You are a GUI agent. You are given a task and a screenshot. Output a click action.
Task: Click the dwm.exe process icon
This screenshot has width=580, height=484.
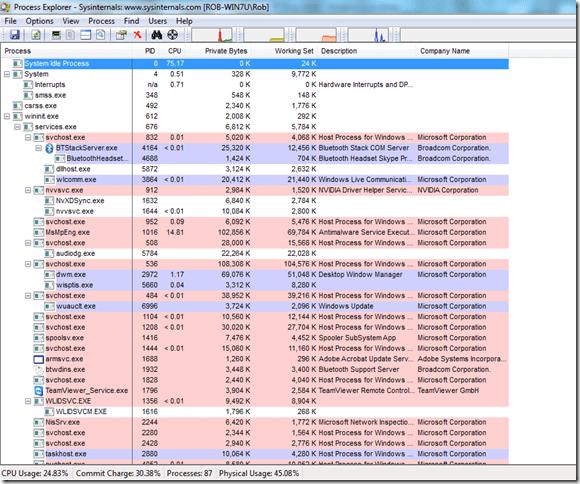[49, 275]
